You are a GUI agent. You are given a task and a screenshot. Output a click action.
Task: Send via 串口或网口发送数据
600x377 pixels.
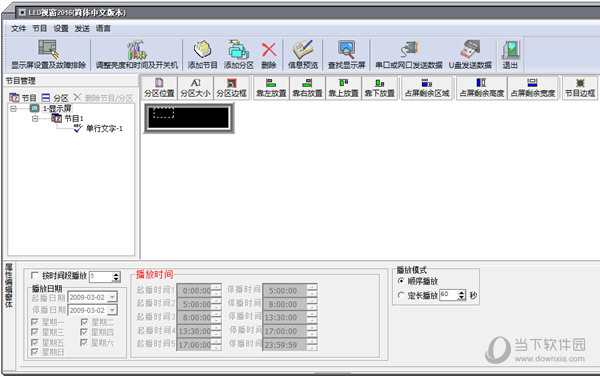pos(409,54)
